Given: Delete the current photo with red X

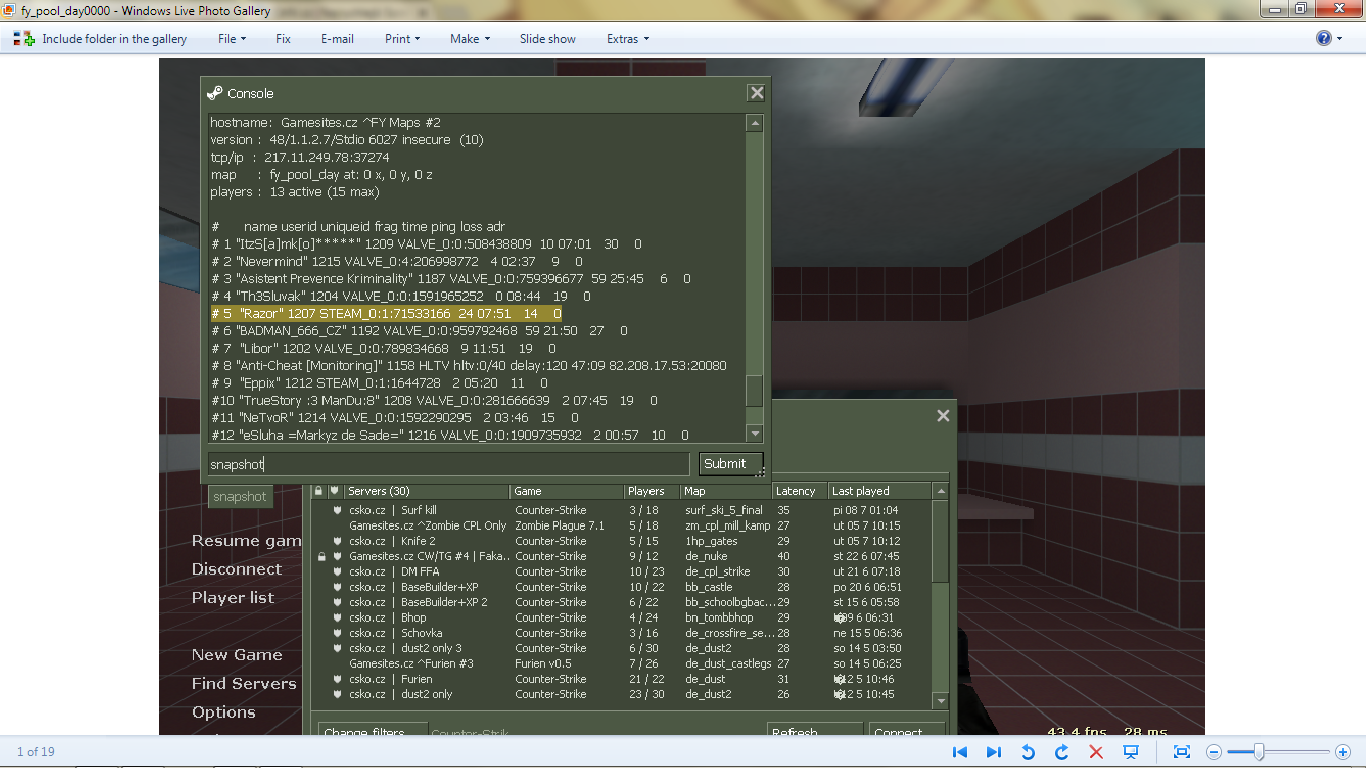Looking at the screenshot, I should pyautogui.click(x=1095, y=752).
